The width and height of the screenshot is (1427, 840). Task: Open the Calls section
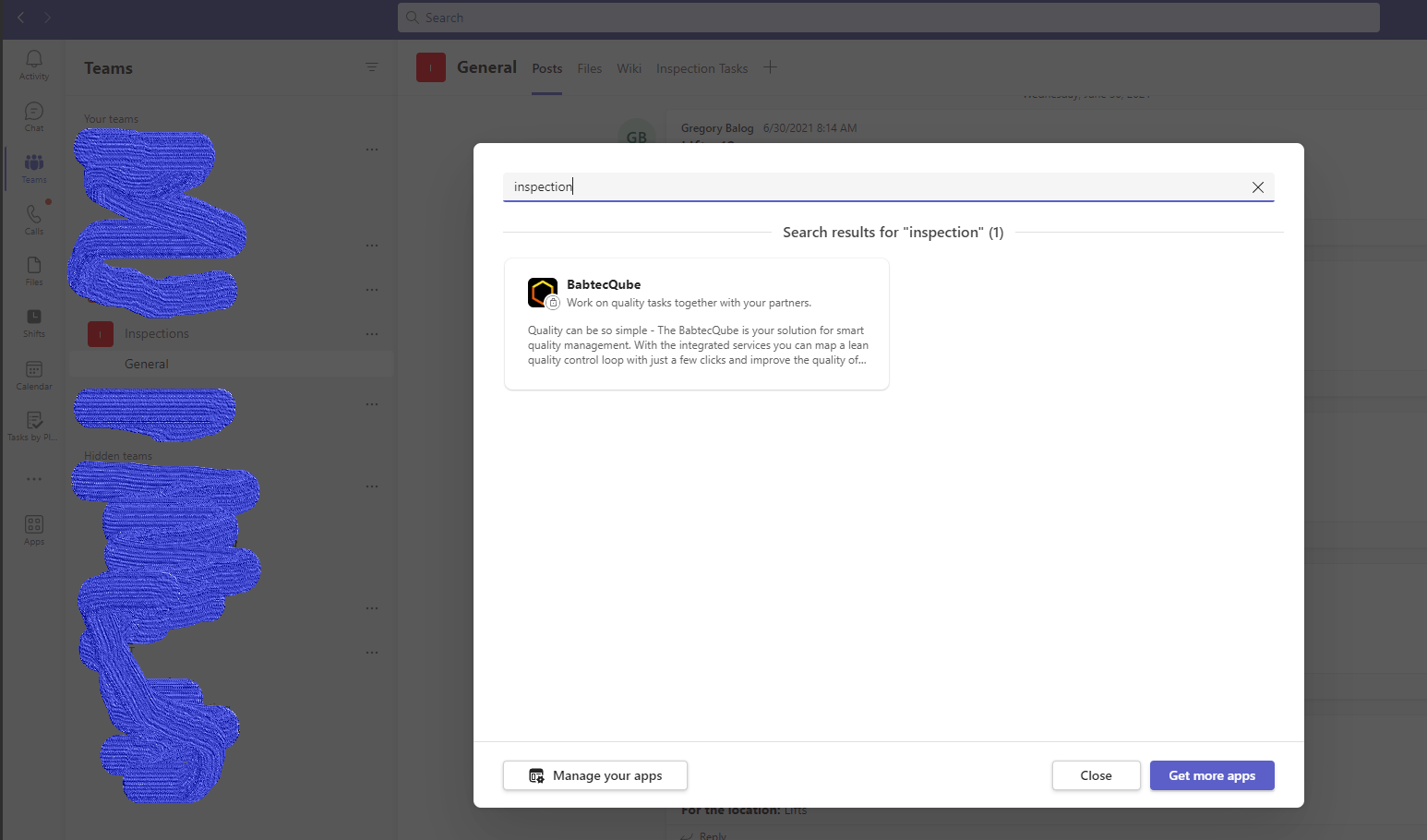[34, 220]
